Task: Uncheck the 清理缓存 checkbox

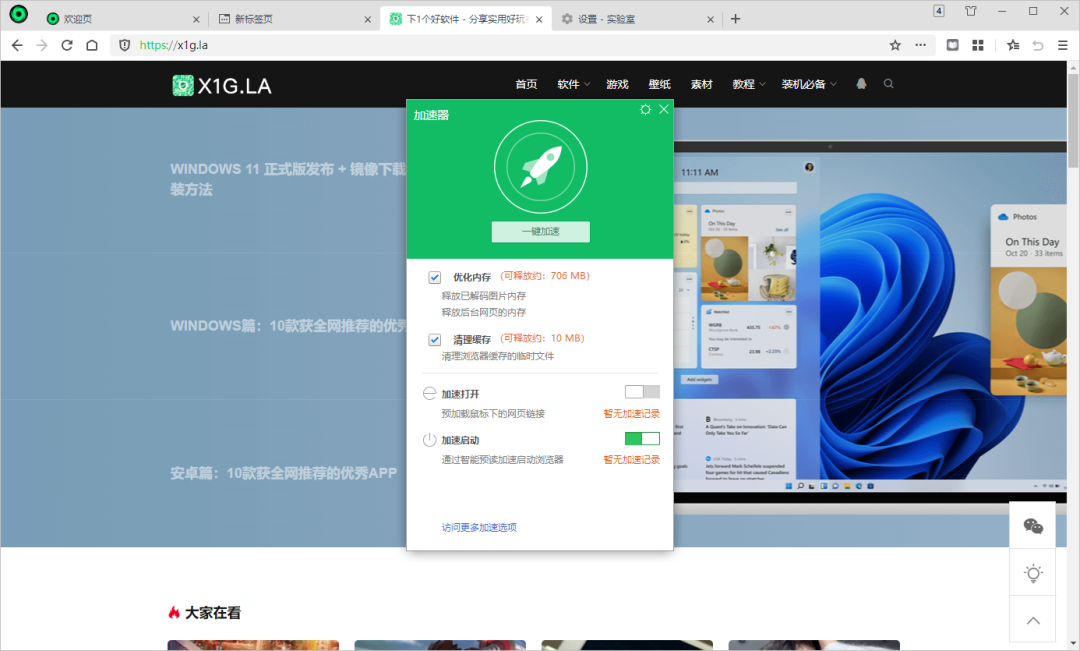Action: click(x=435, y=340)
